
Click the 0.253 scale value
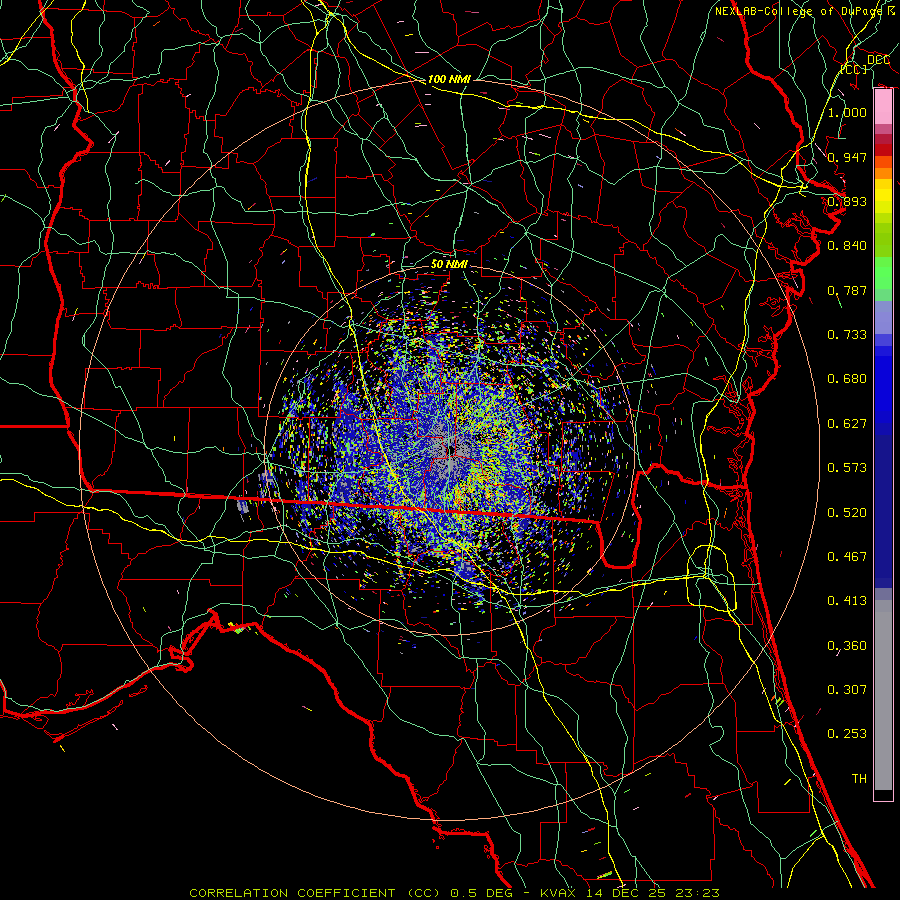[847, 734]
